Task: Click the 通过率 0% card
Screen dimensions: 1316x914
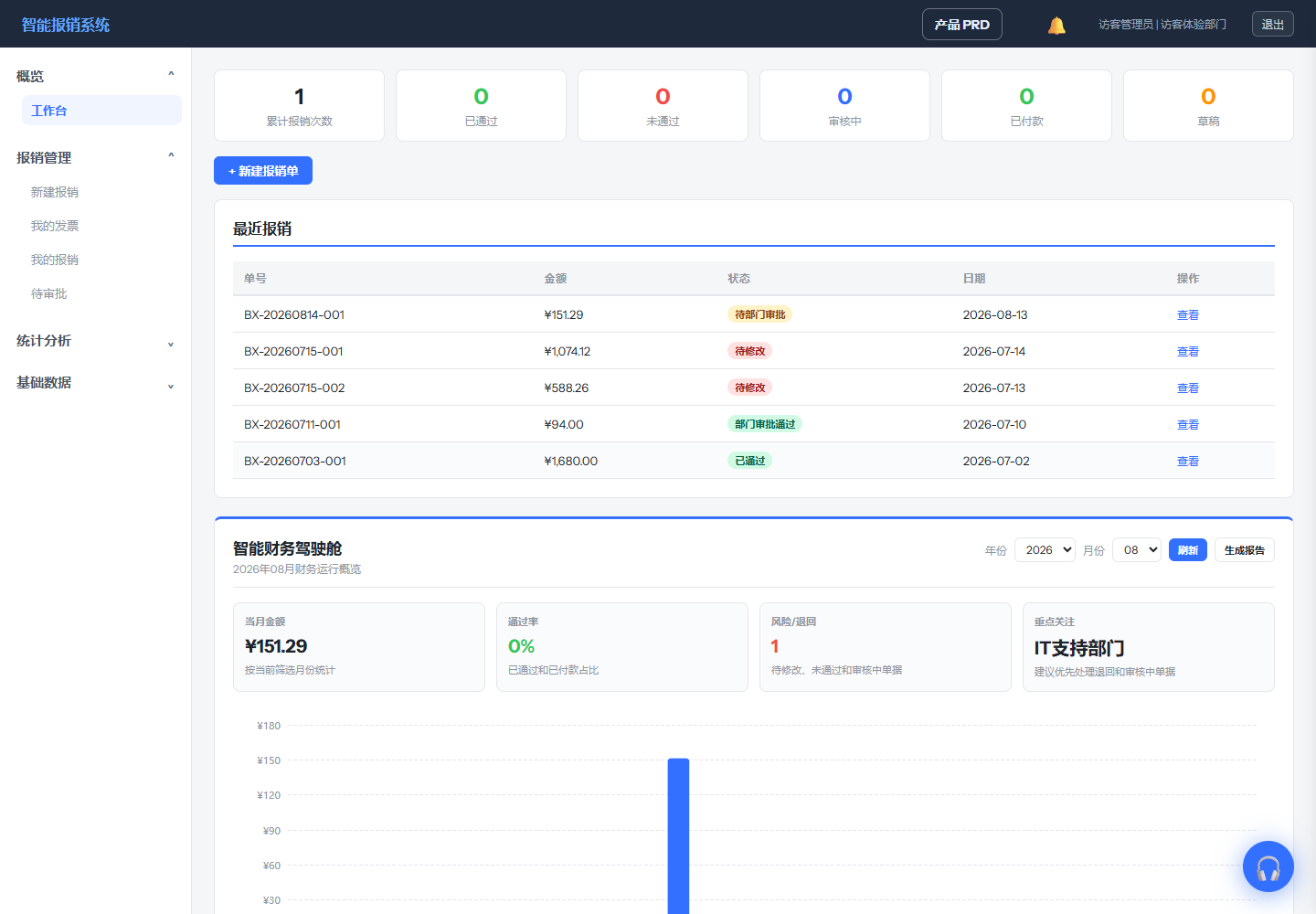Action: [622, 647]
